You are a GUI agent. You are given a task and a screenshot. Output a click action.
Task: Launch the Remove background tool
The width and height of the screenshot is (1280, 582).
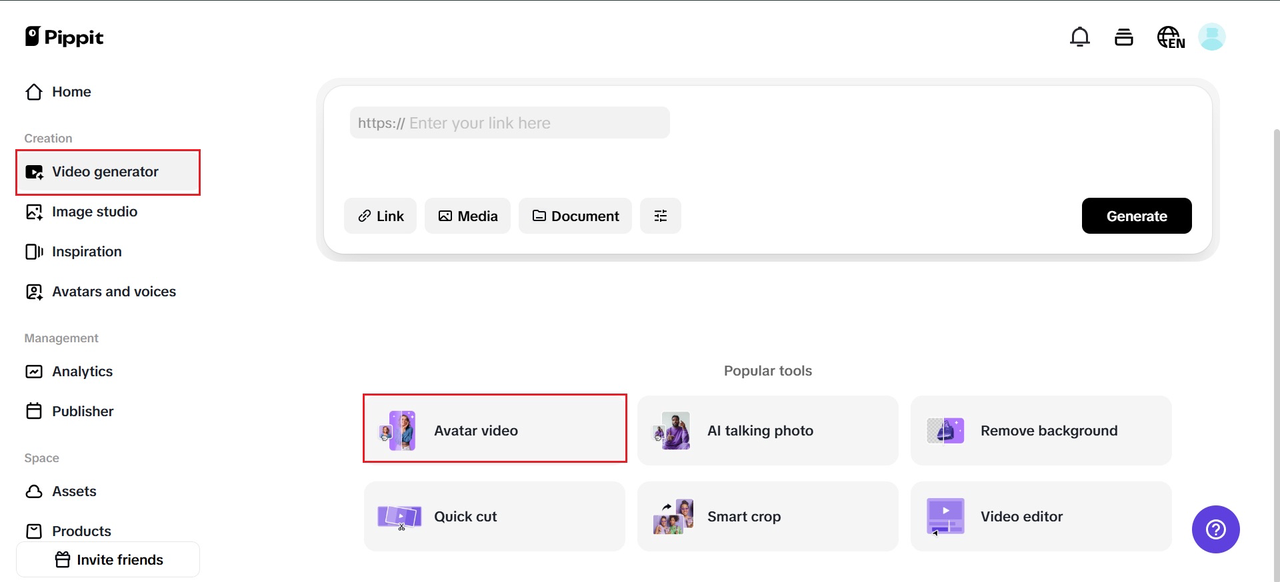pos(1040,431)
